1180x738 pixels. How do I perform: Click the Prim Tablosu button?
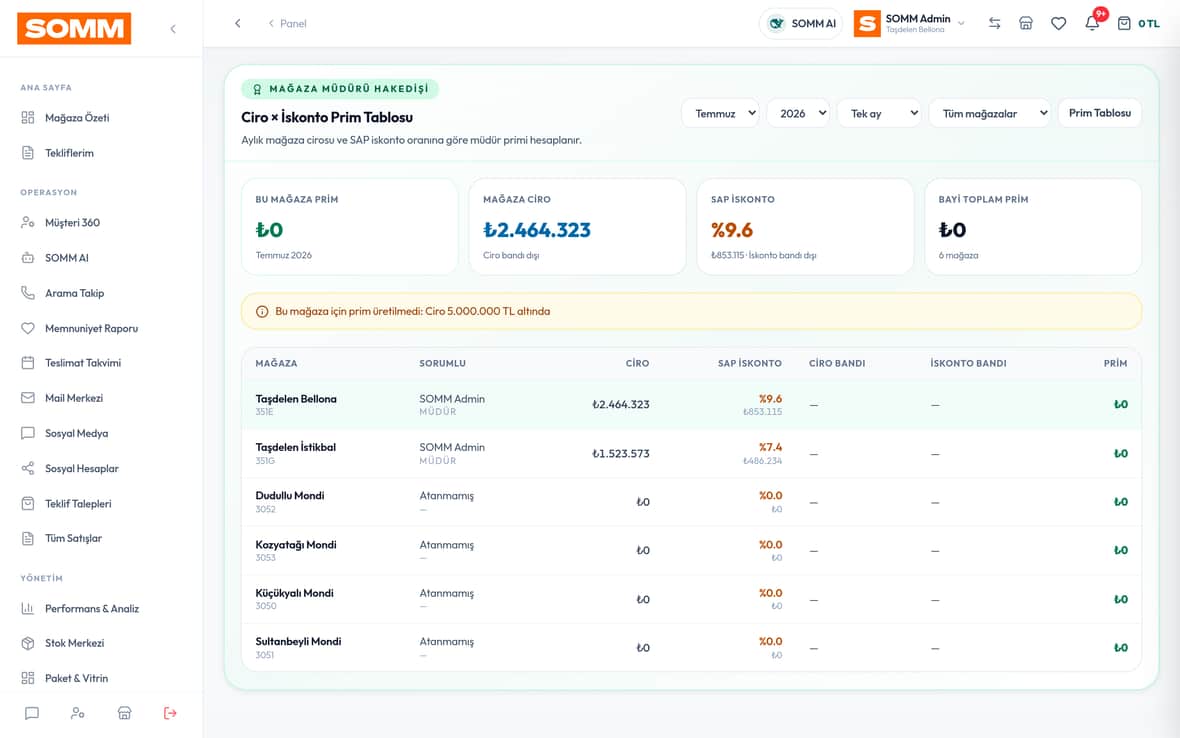tap(1099, 113)
